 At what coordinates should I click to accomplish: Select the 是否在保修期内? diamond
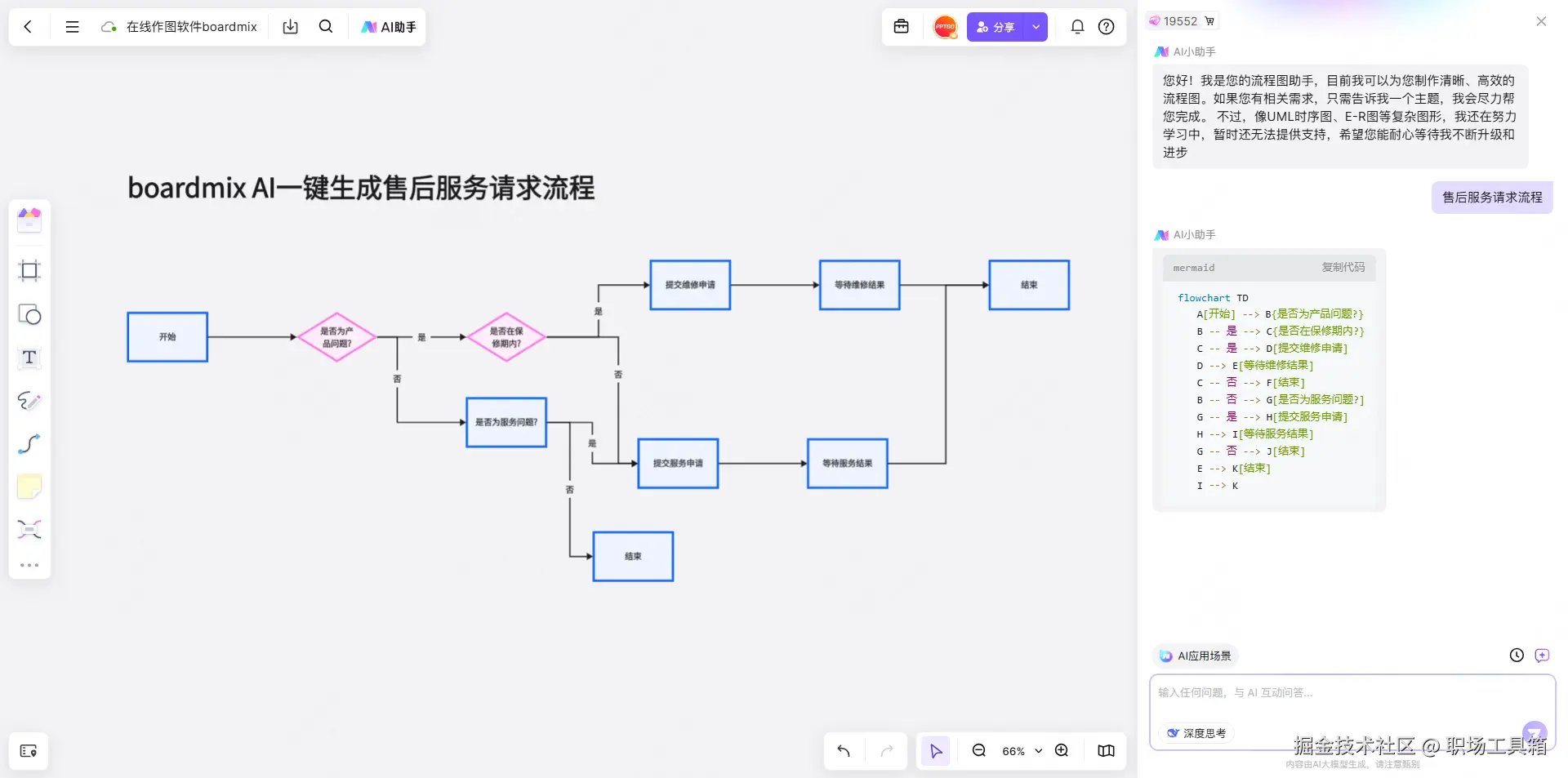[506, 337]
